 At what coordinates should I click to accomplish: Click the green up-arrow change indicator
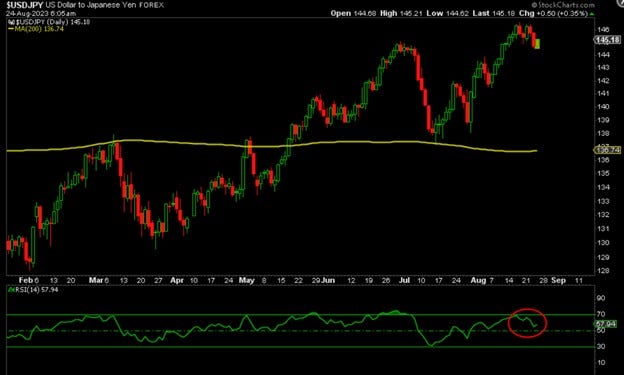[x=592, y=14]
